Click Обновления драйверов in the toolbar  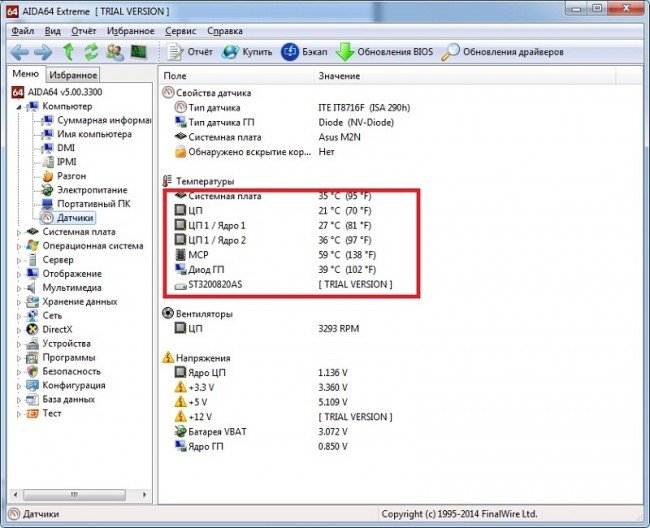coord(504,51)
